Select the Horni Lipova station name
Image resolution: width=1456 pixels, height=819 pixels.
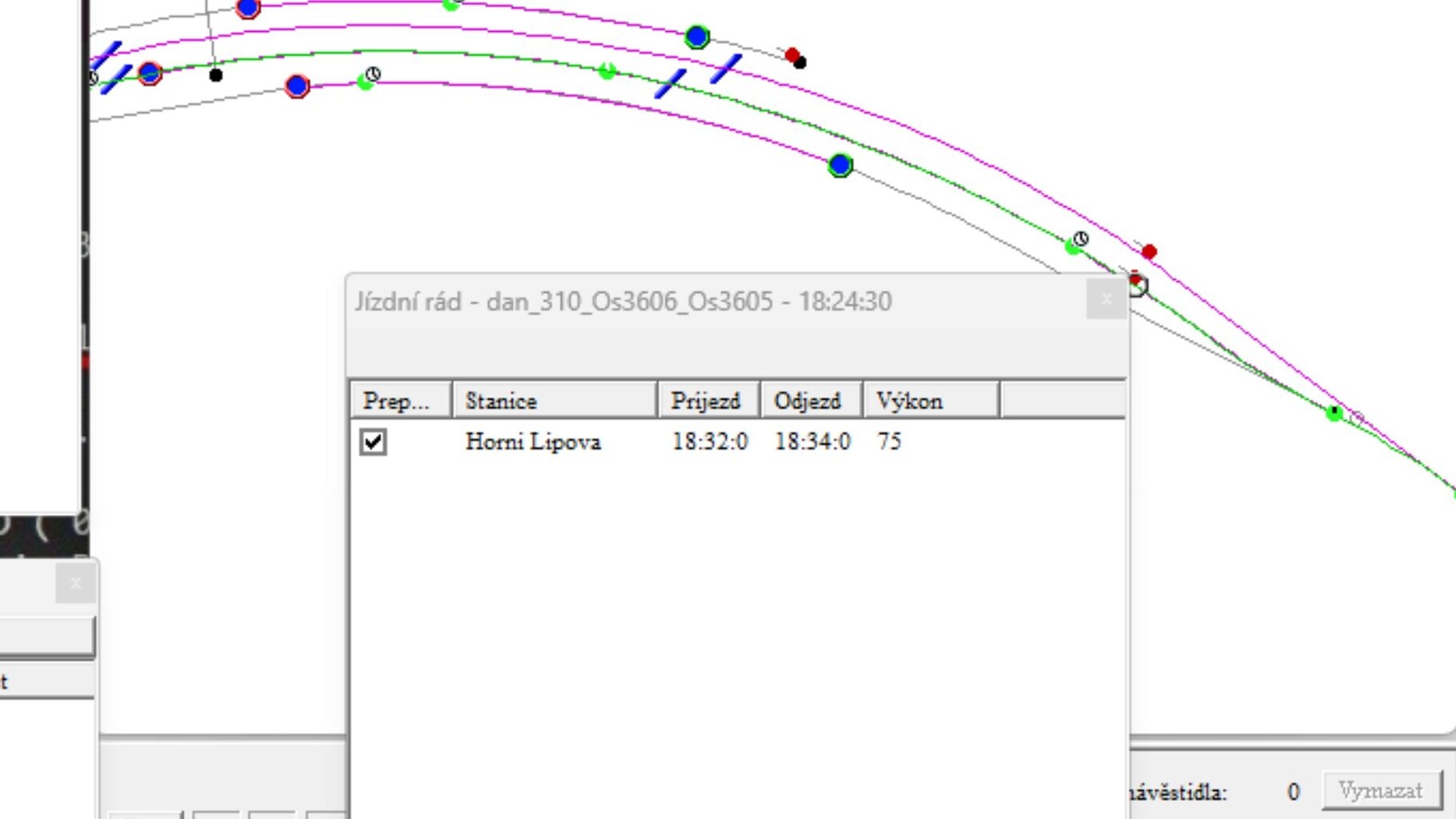tap(533, 441)
